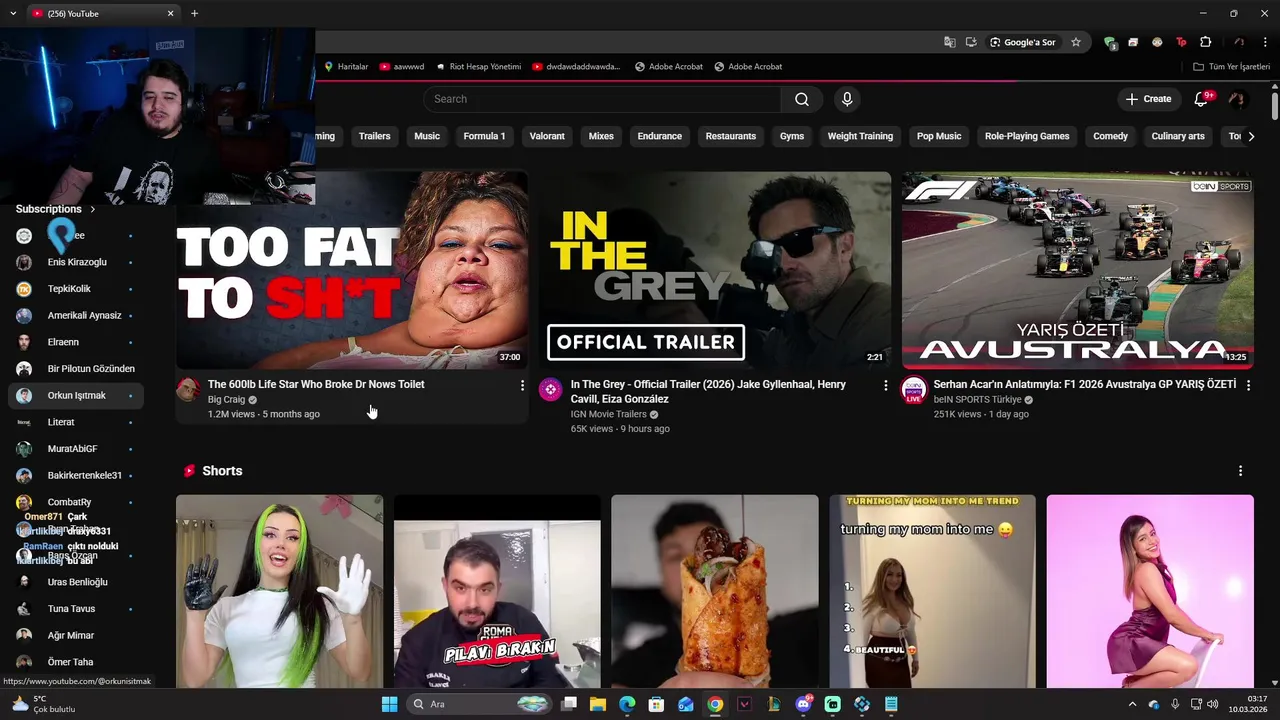
Task: Open the Riot Hesap Yönetimi bookmark
Action: pos(478,67)
